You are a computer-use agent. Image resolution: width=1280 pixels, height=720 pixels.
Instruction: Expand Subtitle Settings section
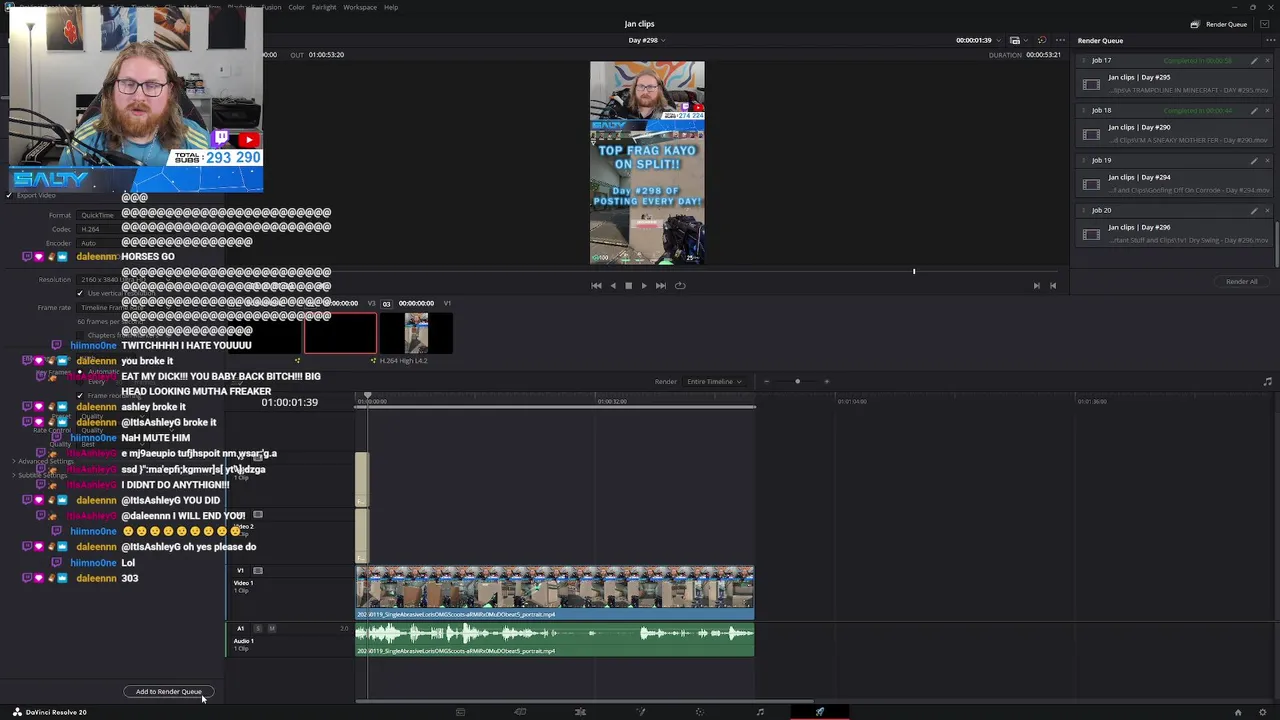[40, 476]
